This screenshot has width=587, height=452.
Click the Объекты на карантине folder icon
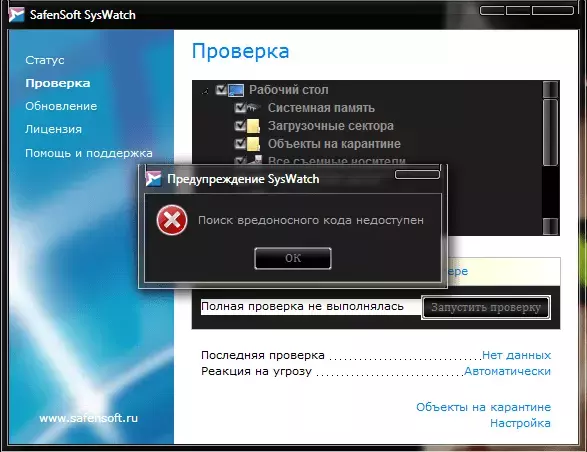253,144
